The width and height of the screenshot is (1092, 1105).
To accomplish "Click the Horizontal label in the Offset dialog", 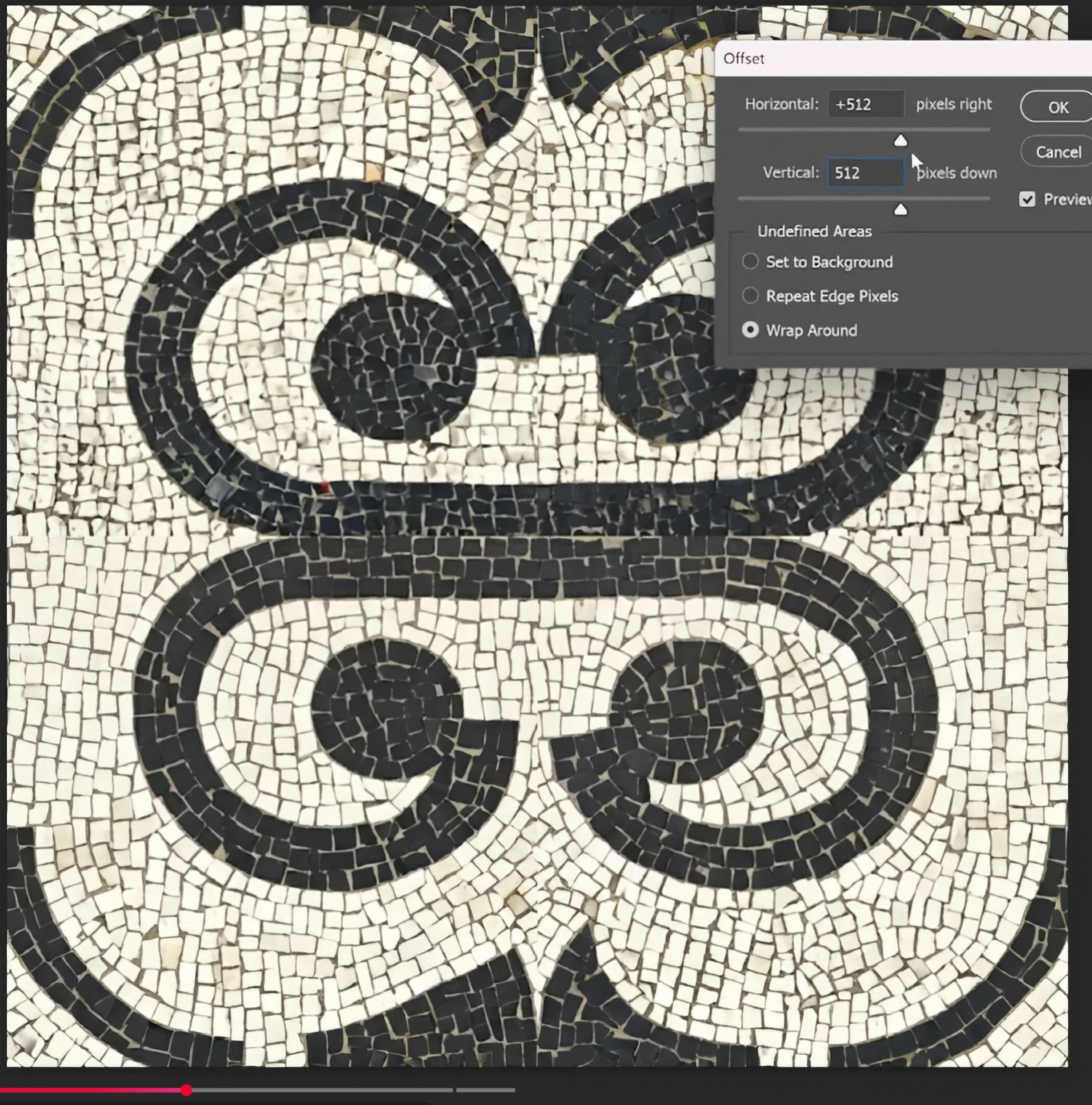I will tap(781, 104).
